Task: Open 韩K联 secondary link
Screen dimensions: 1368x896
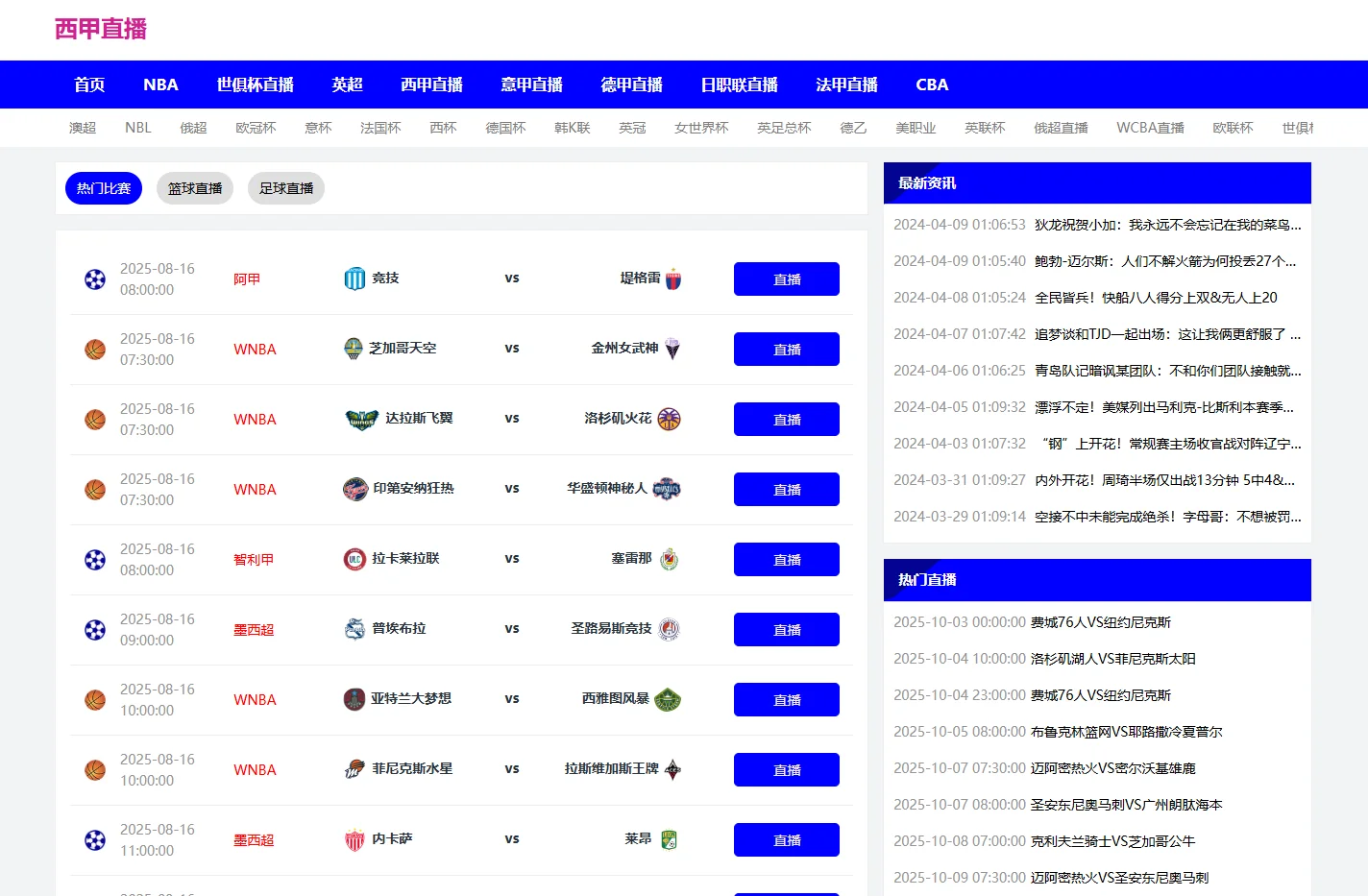Action: click(x=573, y=128)
